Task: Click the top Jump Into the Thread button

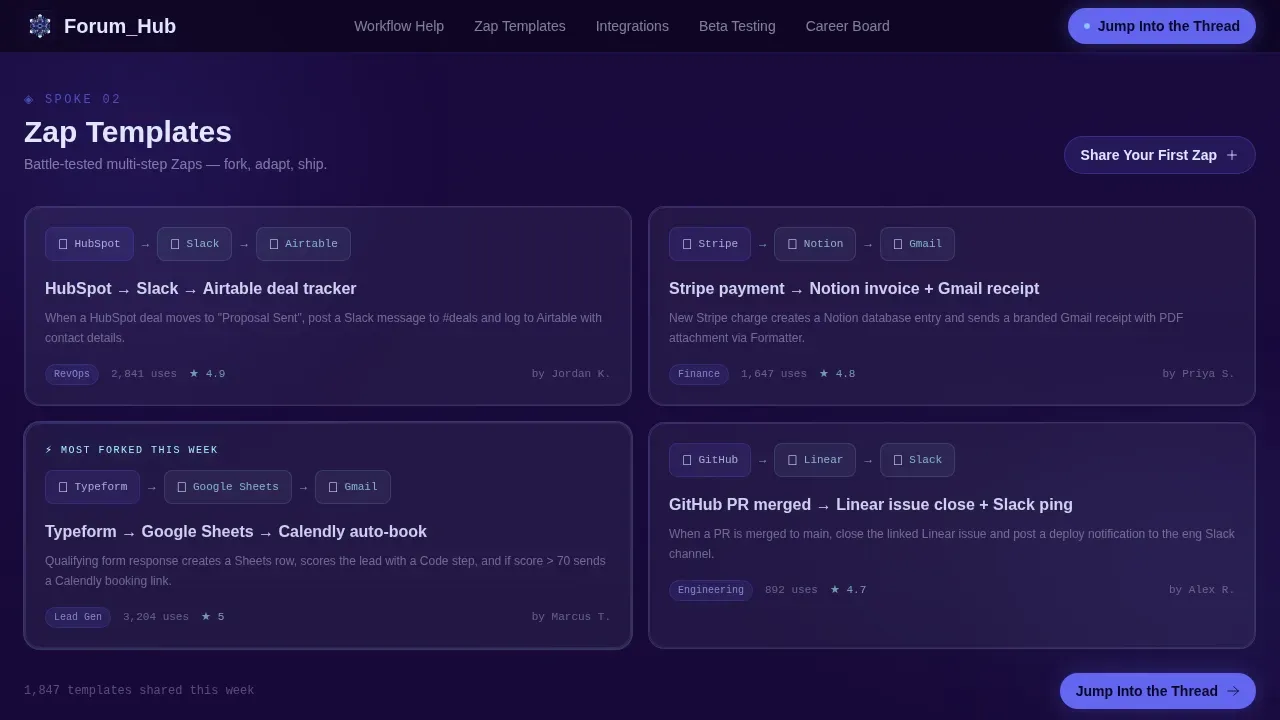Action: pyautogui.click(x=1162, y=26)
